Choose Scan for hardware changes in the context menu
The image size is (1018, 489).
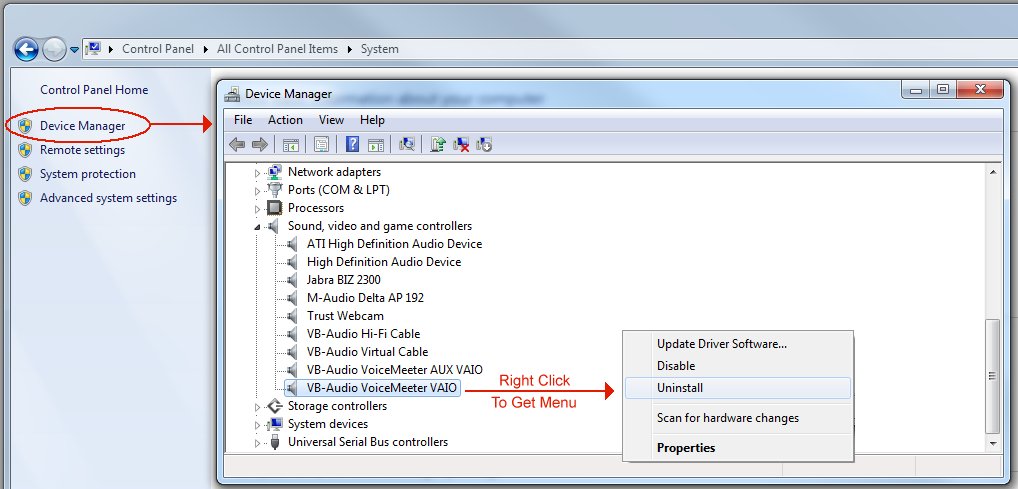tap(737, 418)
